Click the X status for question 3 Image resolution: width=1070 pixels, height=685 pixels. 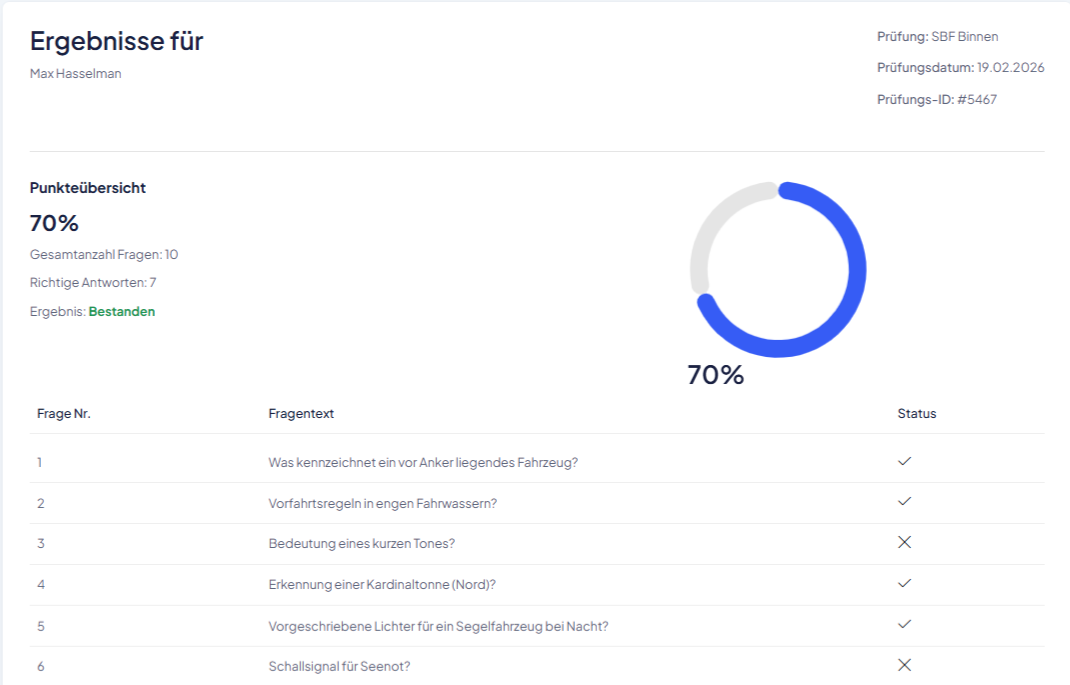pos(905,543)
